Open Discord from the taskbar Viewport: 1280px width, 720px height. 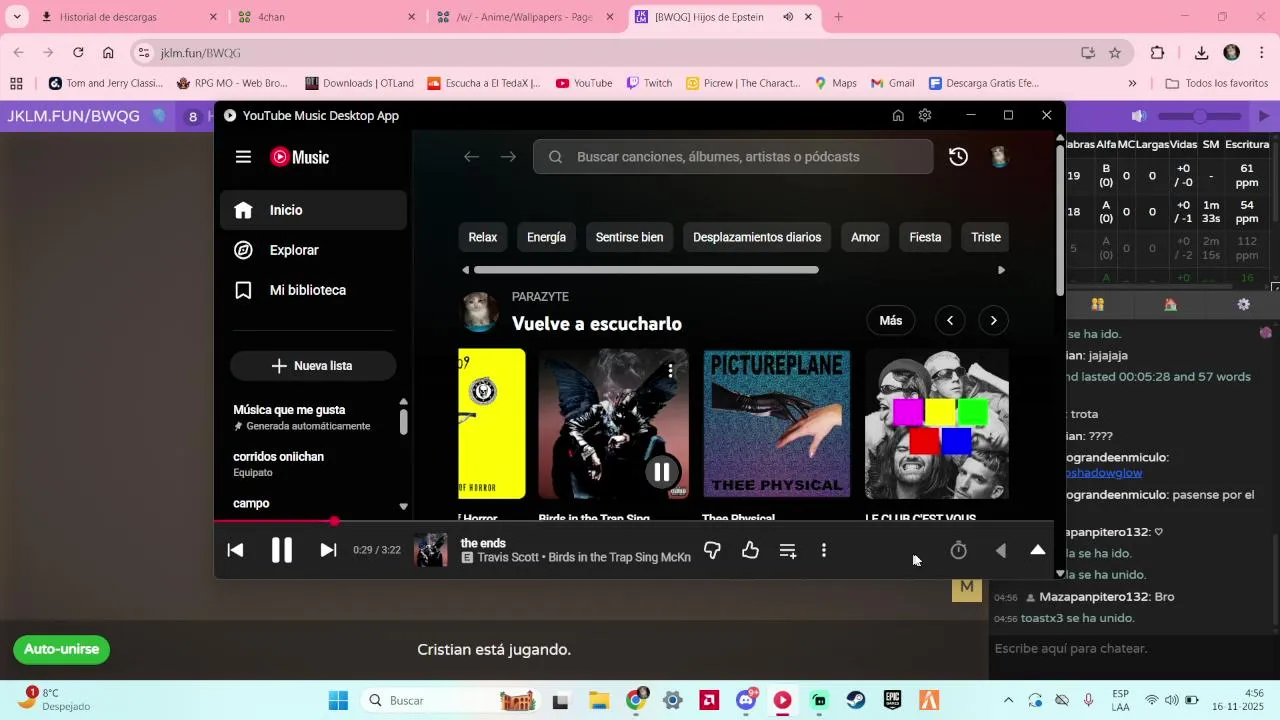point(746,700)
